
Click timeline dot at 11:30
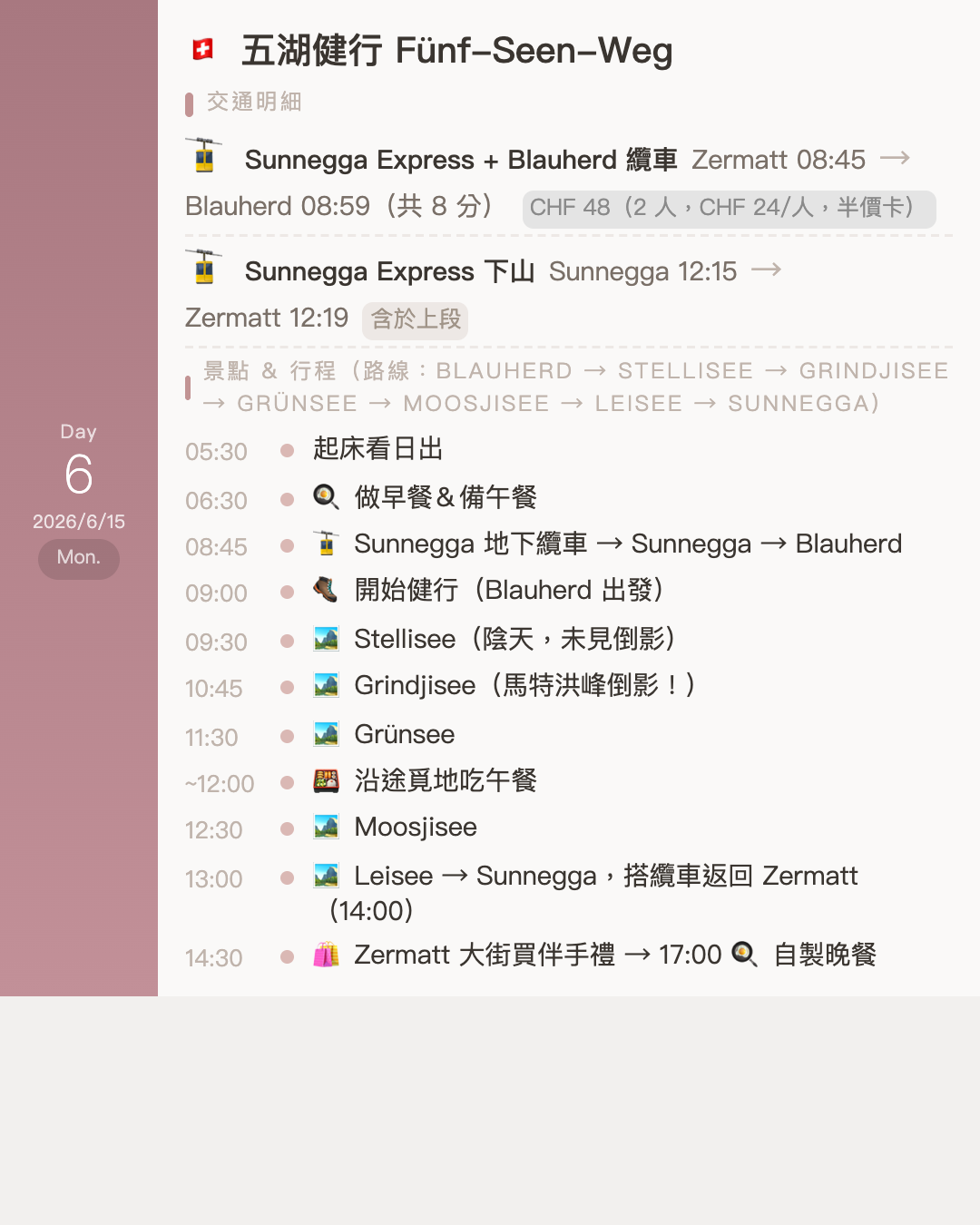coord(288,736)
